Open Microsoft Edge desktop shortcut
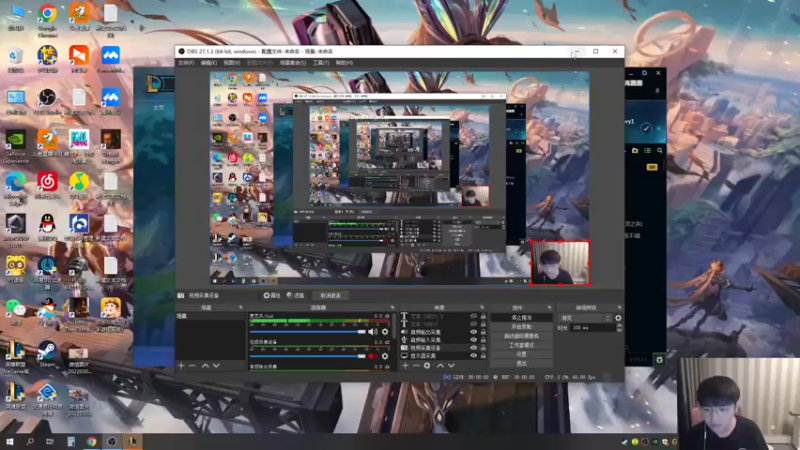Viewport: 800px width, 450px height. pos(15,189)
